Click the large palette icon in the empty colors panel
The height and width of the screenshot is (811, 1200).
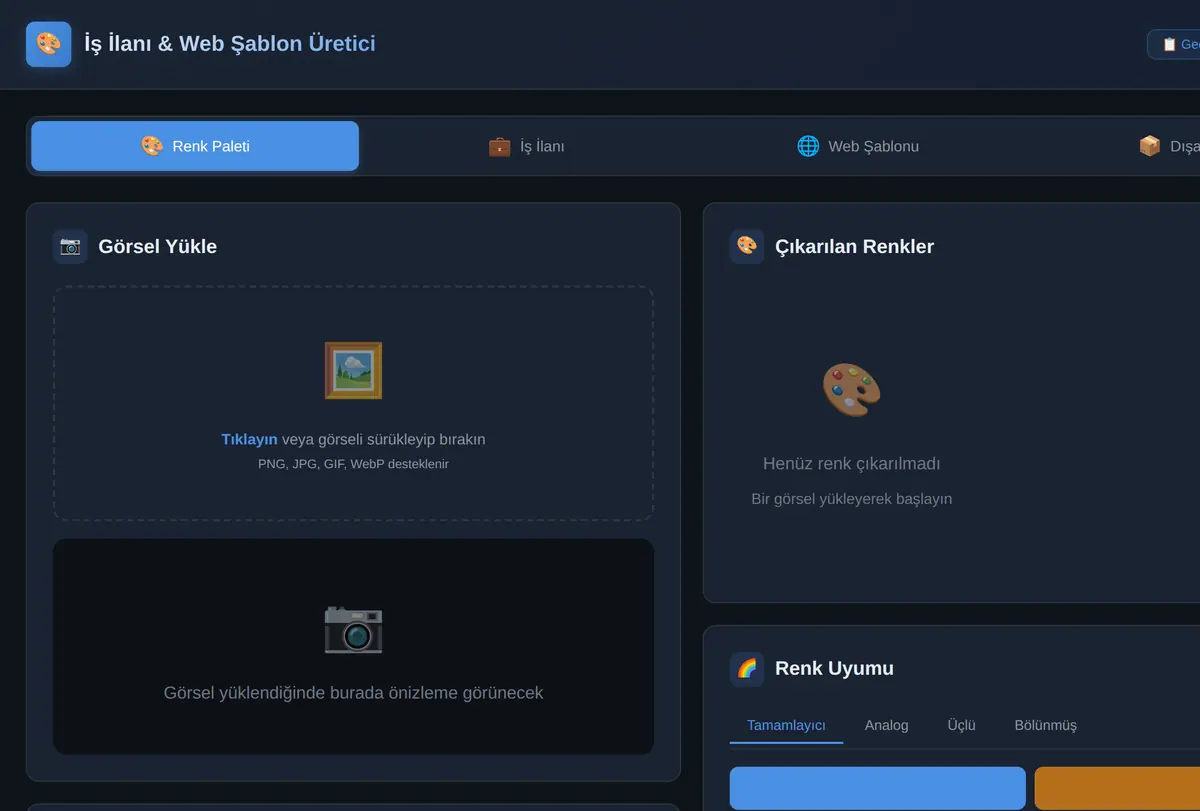pos(852,389)
